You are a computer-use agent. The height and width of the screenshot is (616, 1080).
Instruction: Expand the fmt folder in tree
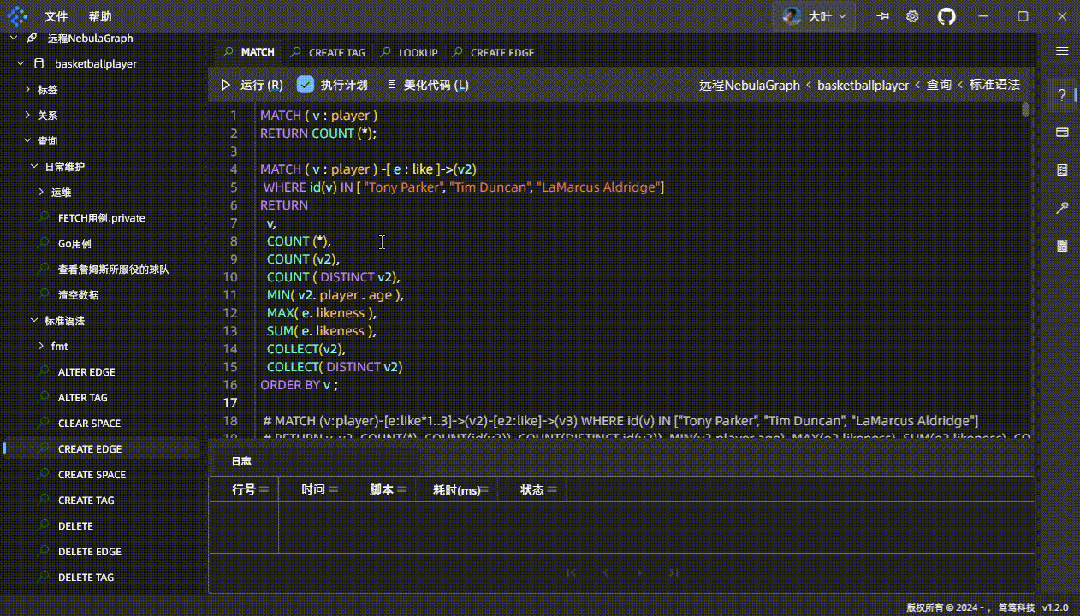point(41,346)
